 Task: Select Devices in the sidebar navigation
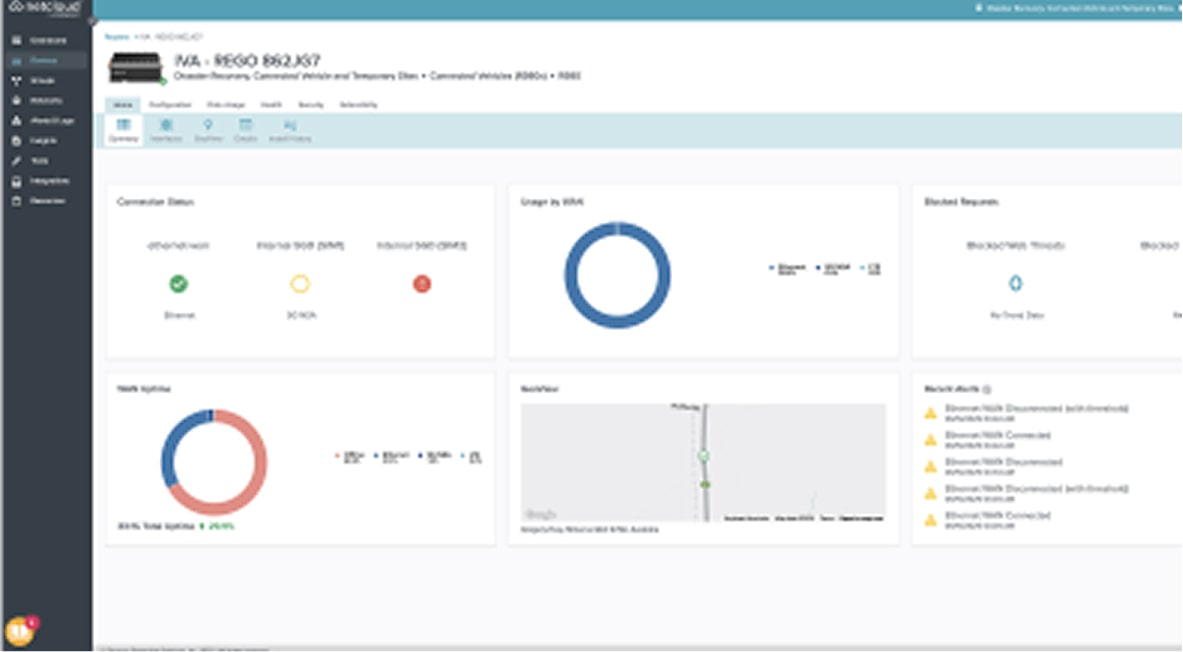coord(47,60)
